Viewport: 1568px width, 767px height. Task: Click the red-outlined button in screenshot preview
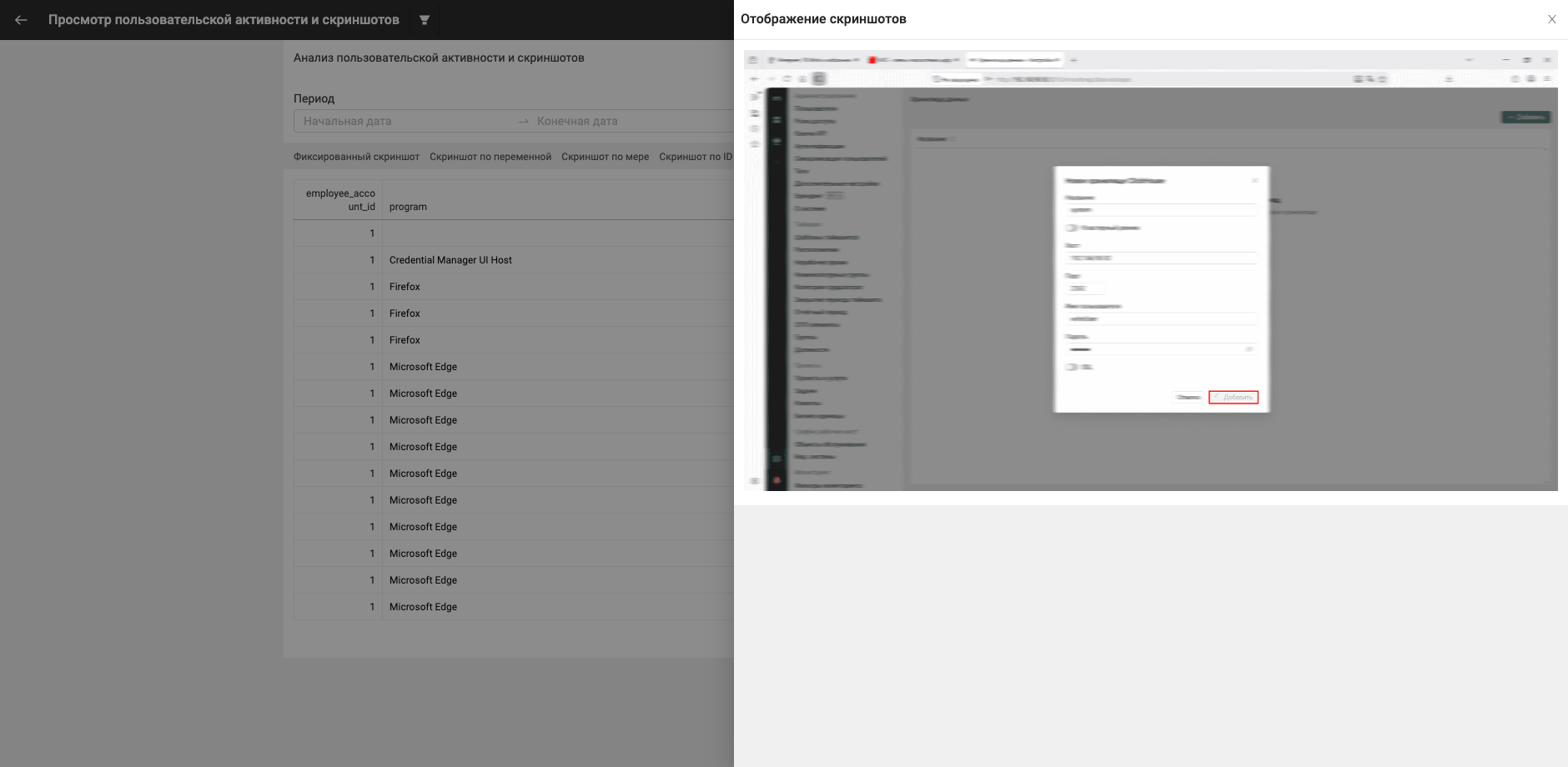click(1233, 397)
